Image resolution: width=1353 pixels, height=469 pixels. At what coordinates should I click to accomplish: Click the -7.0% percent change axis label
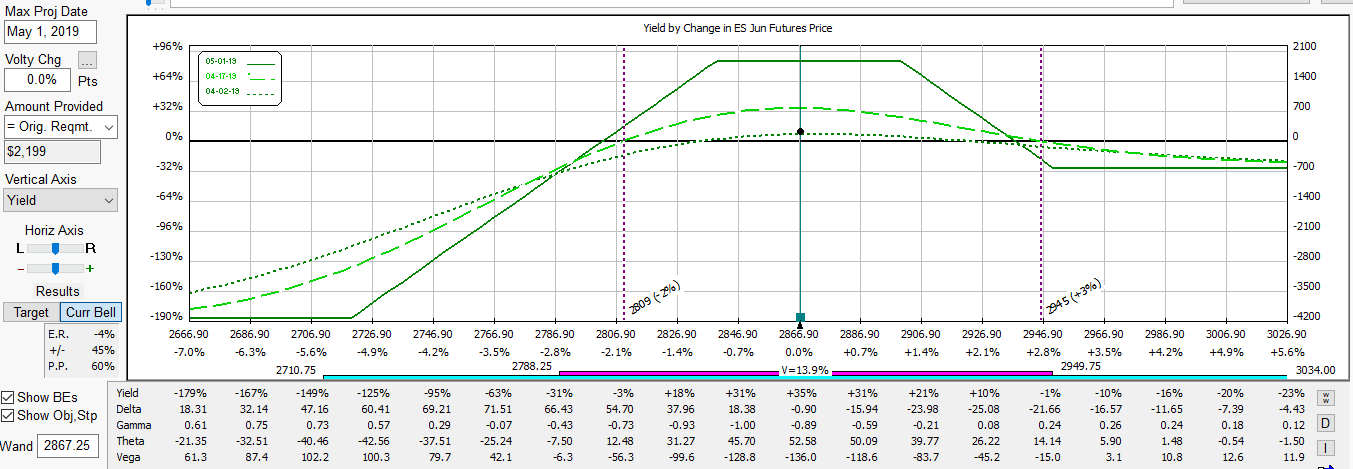click(188, 352)
